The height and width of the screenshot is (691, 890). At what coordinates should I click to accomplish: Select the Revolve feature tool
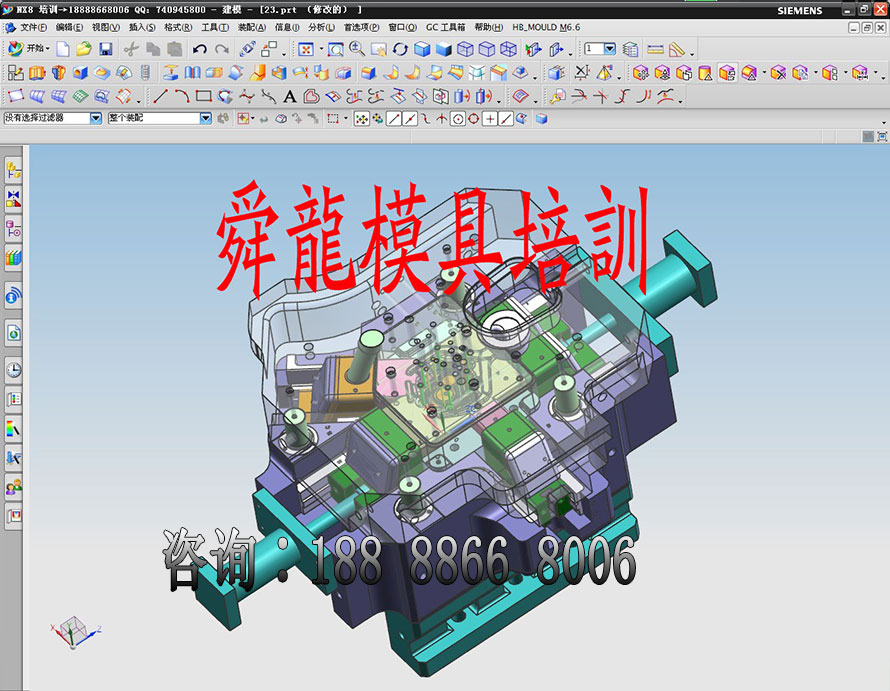point(58,73)
